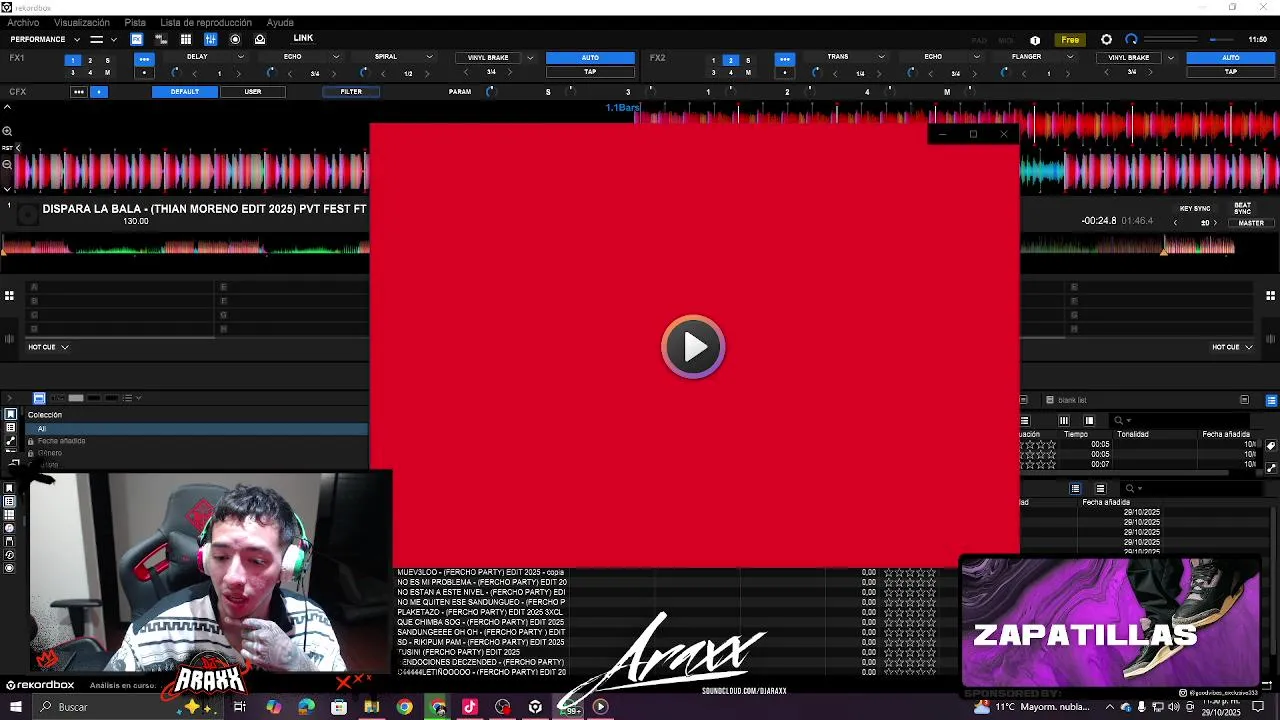Click right deck pad grid icon
Screen dimensions: 1280x720
coord(1271,295)
